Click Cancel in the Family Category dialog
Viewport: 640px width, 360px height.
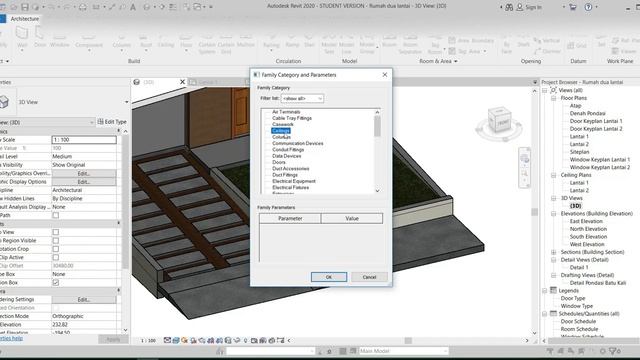369,277
